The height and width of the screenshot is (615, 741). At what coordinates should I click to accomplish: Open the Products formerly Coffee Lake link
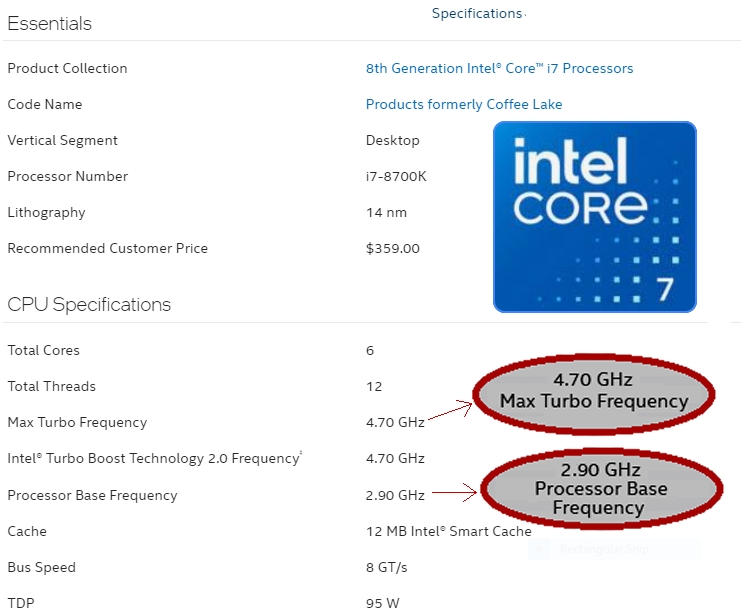point(464,104)
